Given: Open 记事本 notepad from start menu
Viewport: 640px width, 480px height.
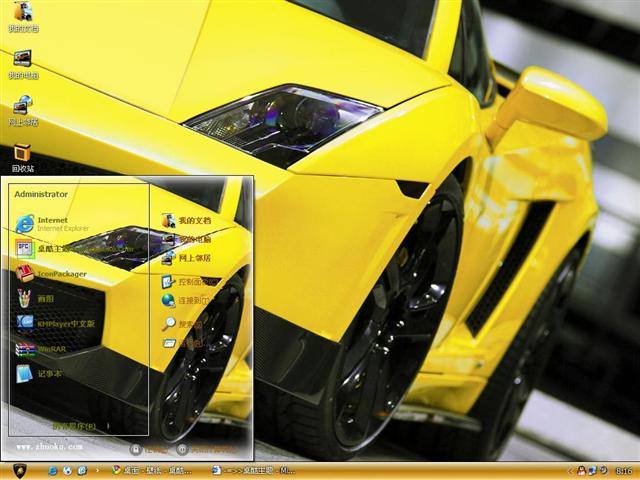Looking at the screenshot, I should pos(39,373).
